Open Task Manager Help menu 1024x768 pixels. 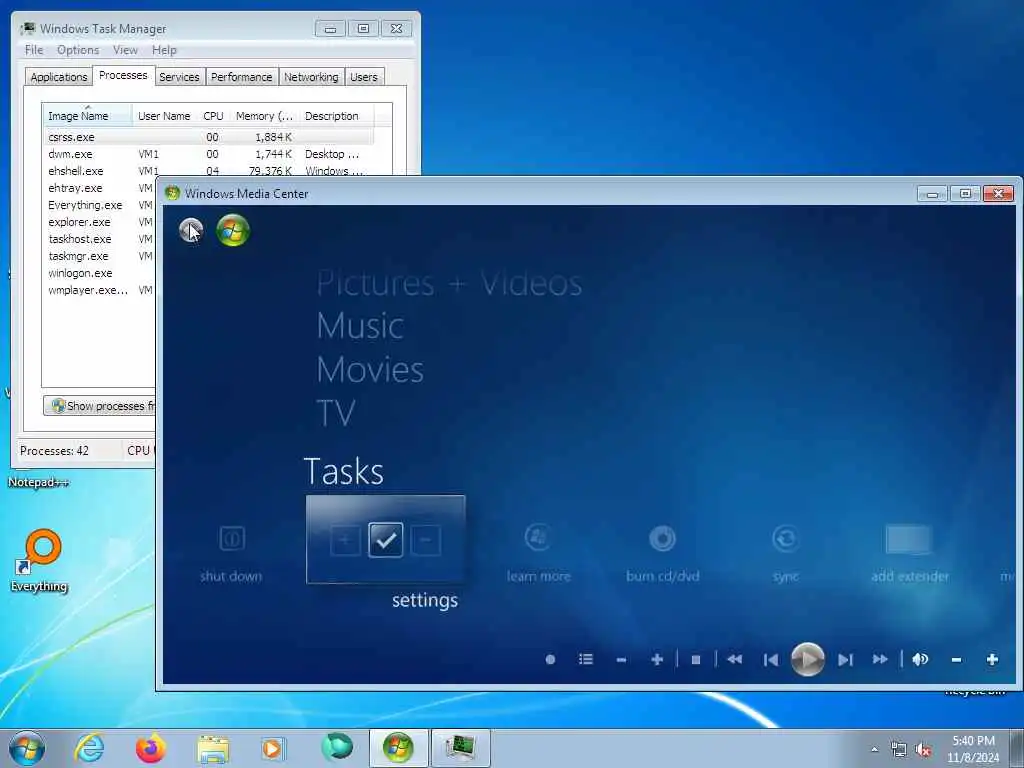pyautogui.click(x=164, y=50)
